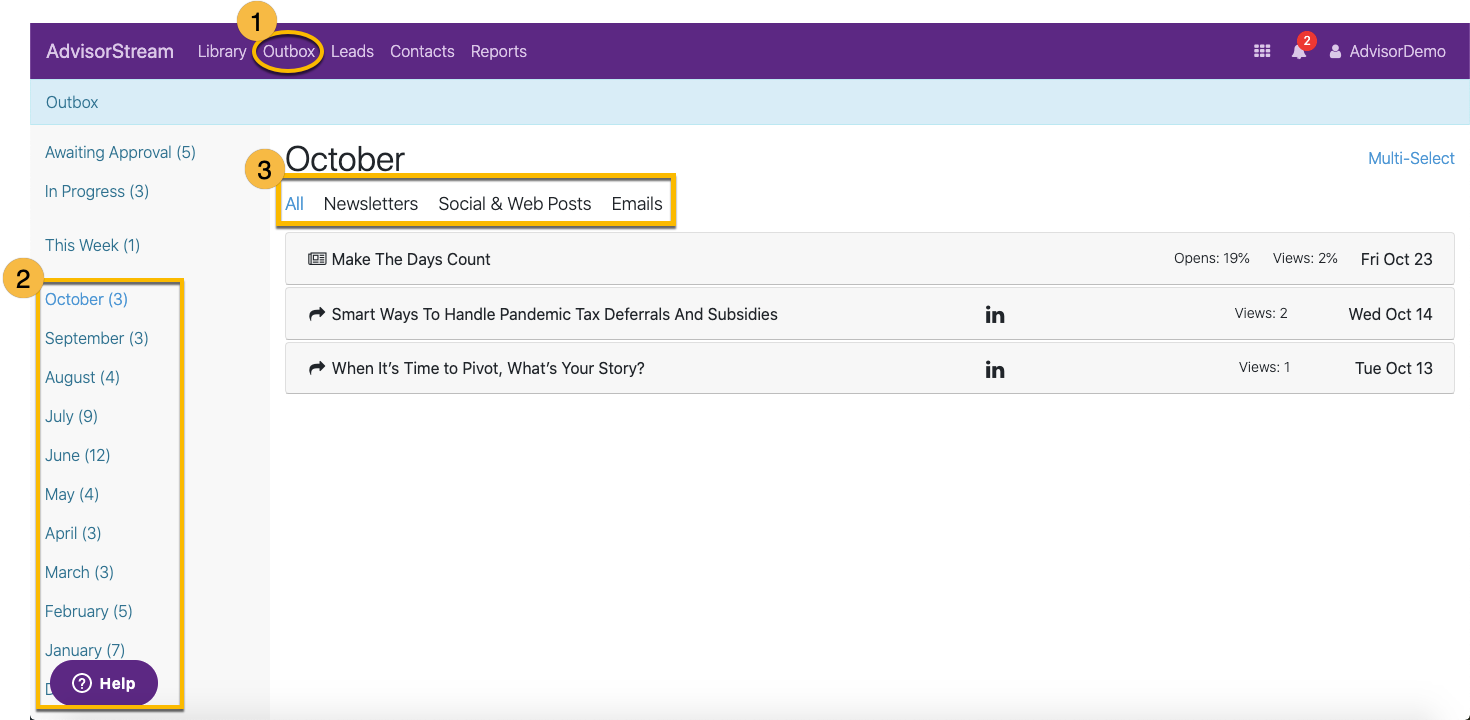Open the Leads menu
The height and width of the screenshot is (720, 1470).
[x=352, y=51]
